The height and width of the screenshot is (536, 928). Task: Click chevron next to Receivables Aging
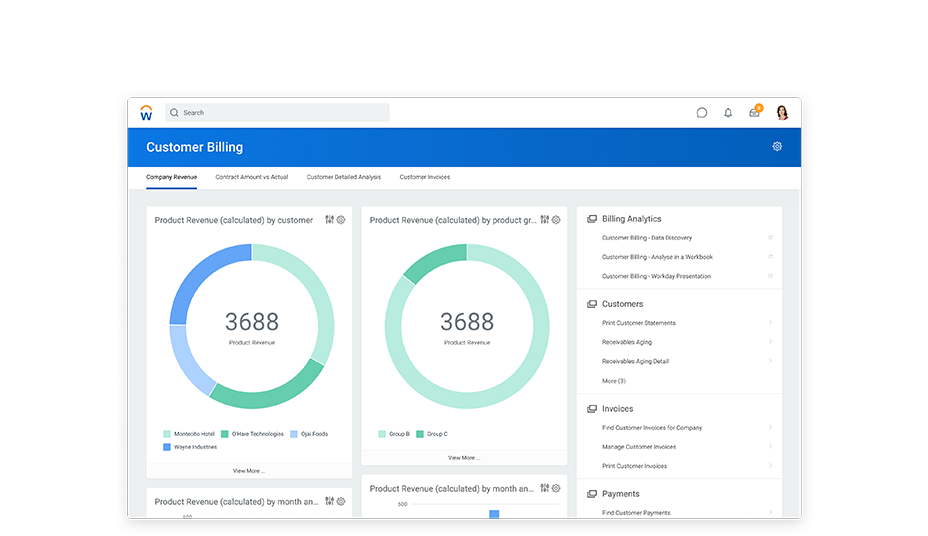click(770, 341)
